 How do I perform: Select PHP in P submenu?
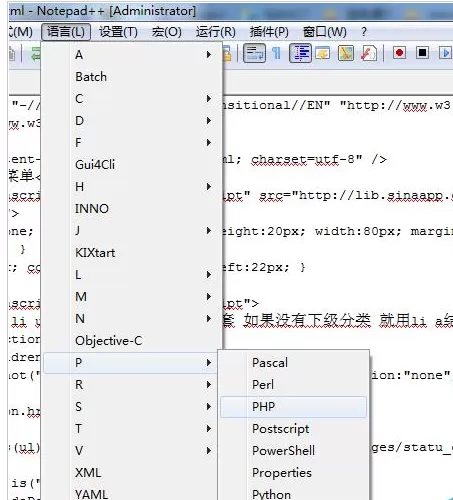(293, 406)
